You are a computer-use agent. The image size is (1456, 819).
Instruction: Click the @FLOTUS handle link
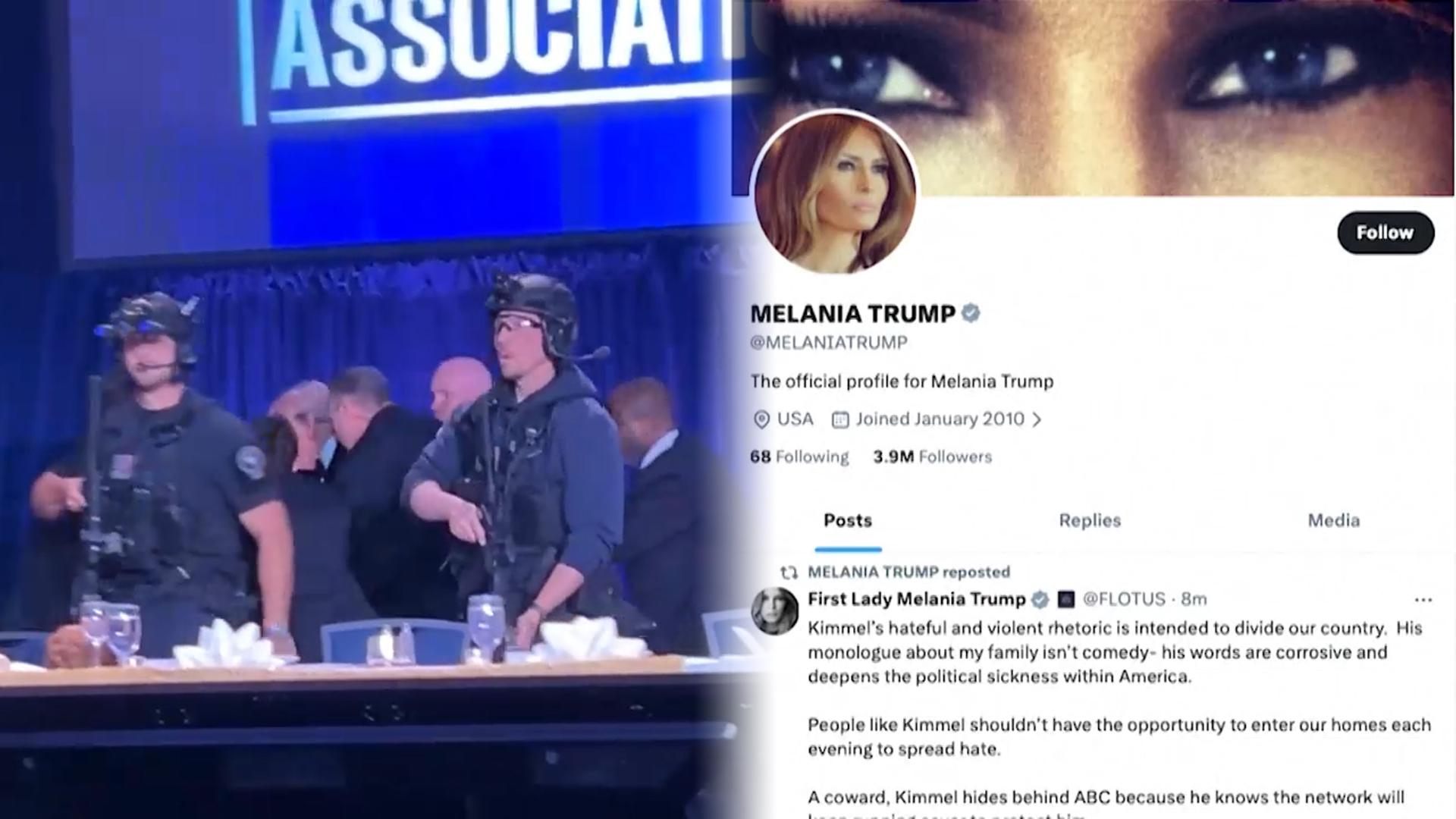[x=1124, y=599]
